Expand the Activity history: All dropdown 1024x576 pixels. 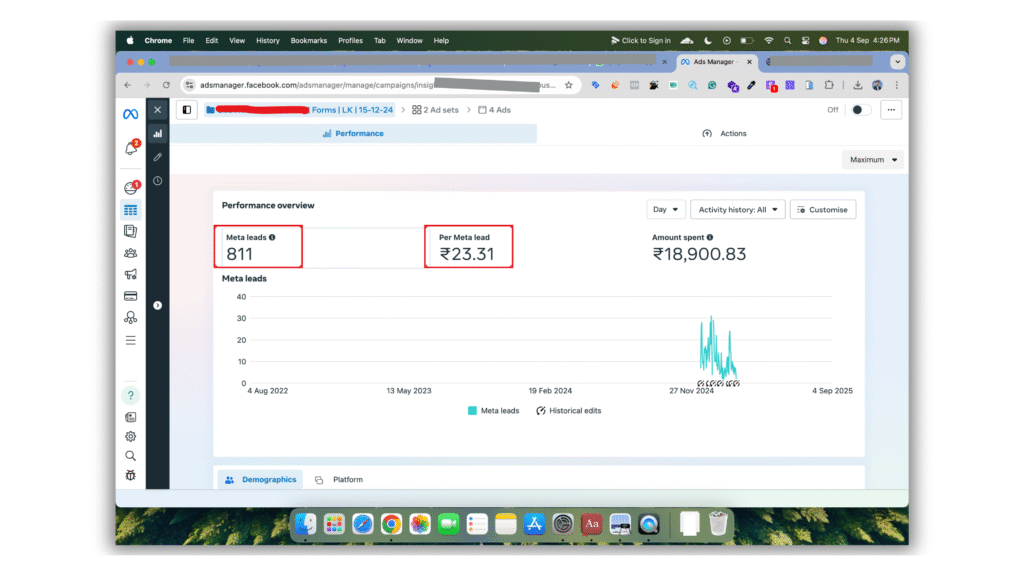click(x=737, y=210)
